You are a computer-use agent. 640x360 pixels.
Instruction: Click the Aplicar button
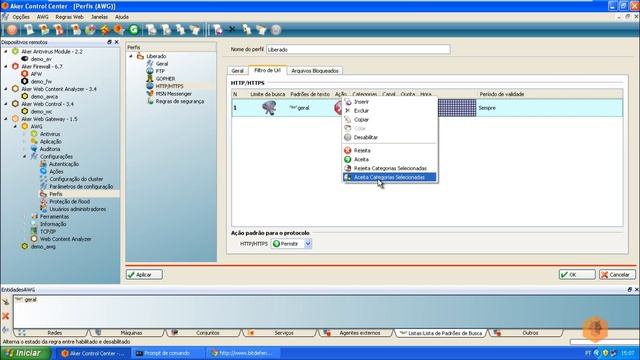coord(144,275)
